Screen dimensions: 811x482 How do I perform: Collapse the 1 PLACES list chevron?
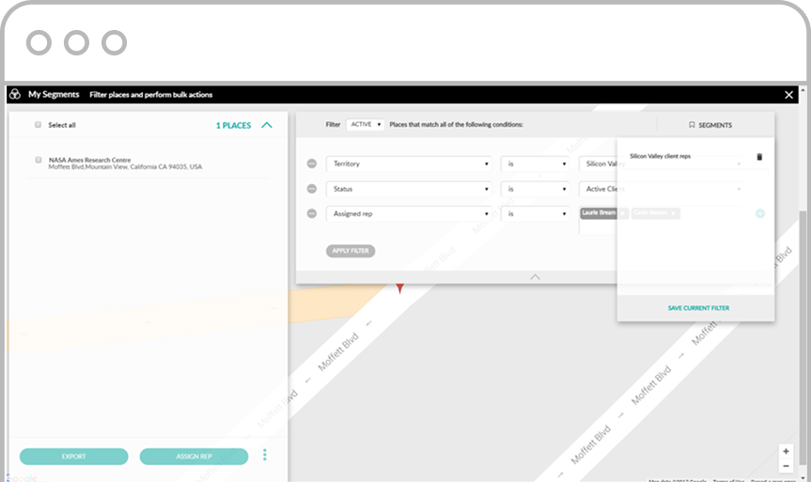(x=266, y=125)
